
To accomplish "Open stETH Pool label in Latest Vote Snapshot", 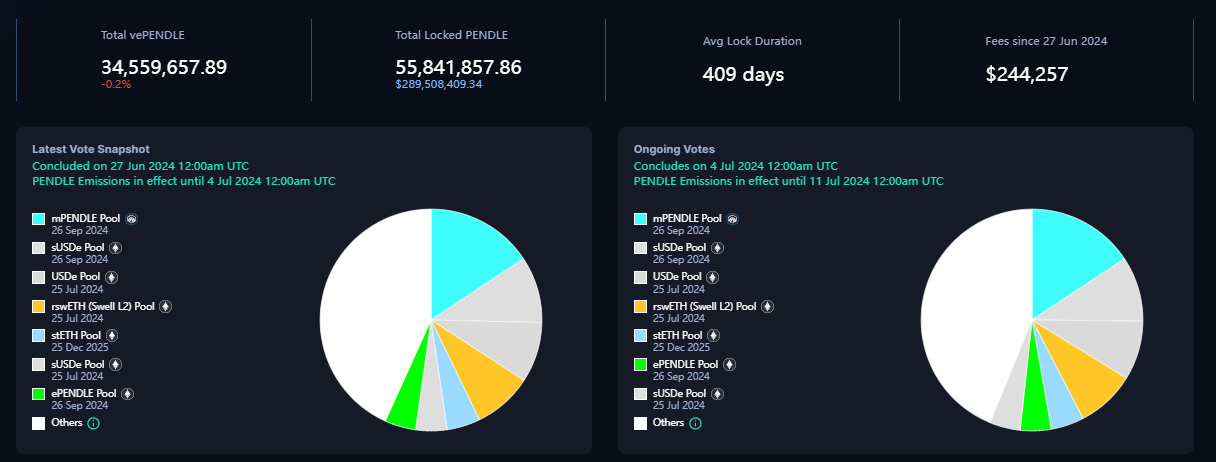I will [x=77, y=335].
